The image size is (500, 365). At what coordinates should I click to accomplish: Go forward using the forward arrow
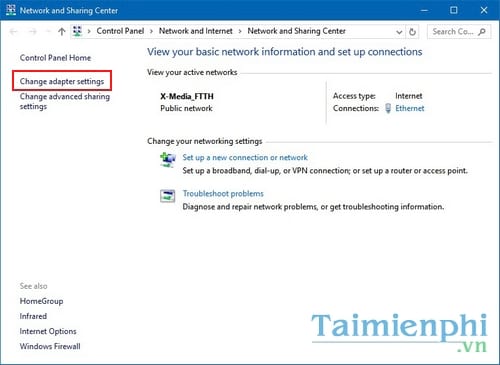[x=32, y=32]
